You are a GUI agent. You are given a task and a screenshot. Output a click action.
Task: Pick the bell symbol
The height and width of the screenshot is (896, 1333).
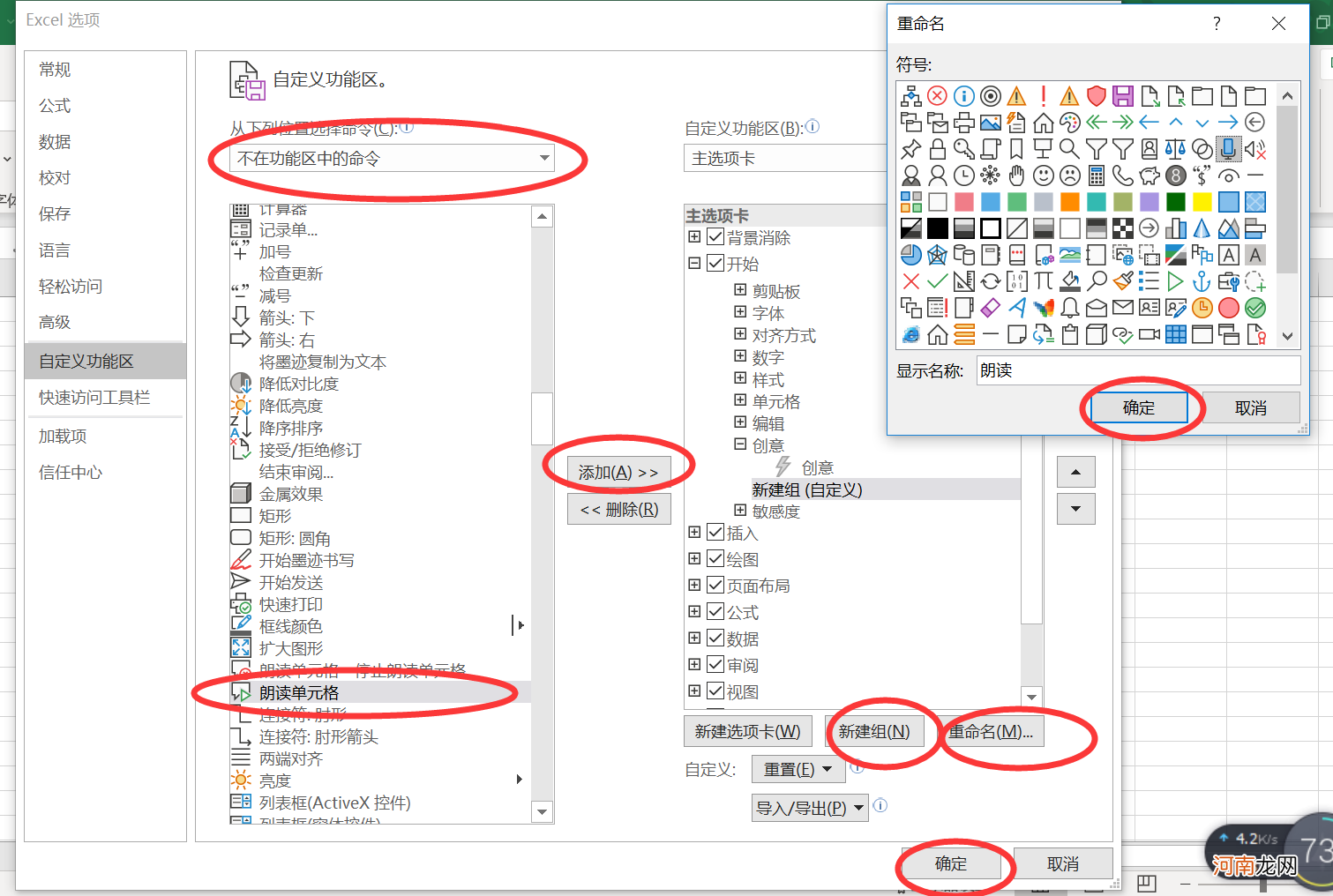[1069, 308]
